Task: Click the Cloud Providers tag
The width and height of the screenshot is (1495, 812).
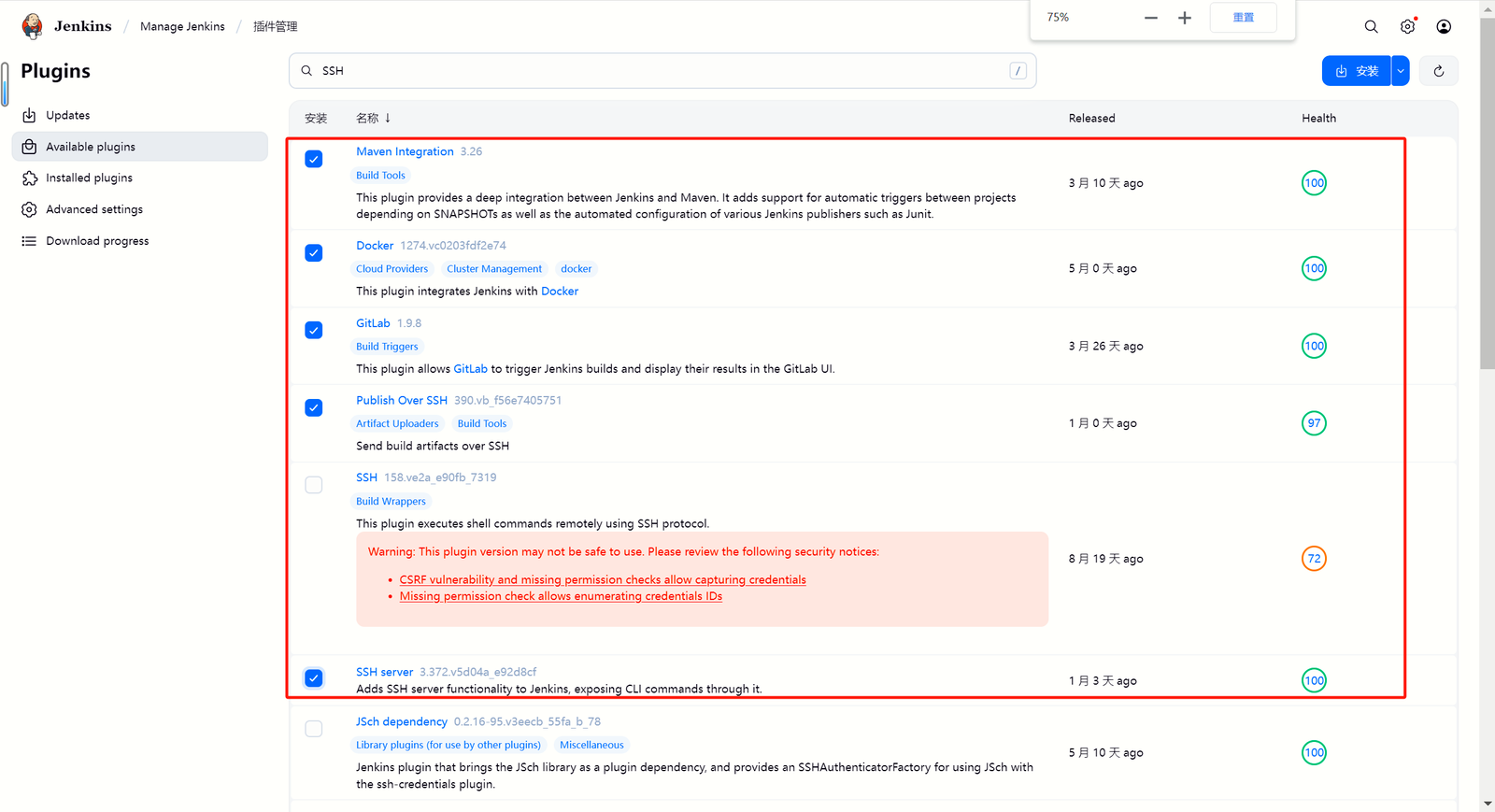Action: coord(392,268)
